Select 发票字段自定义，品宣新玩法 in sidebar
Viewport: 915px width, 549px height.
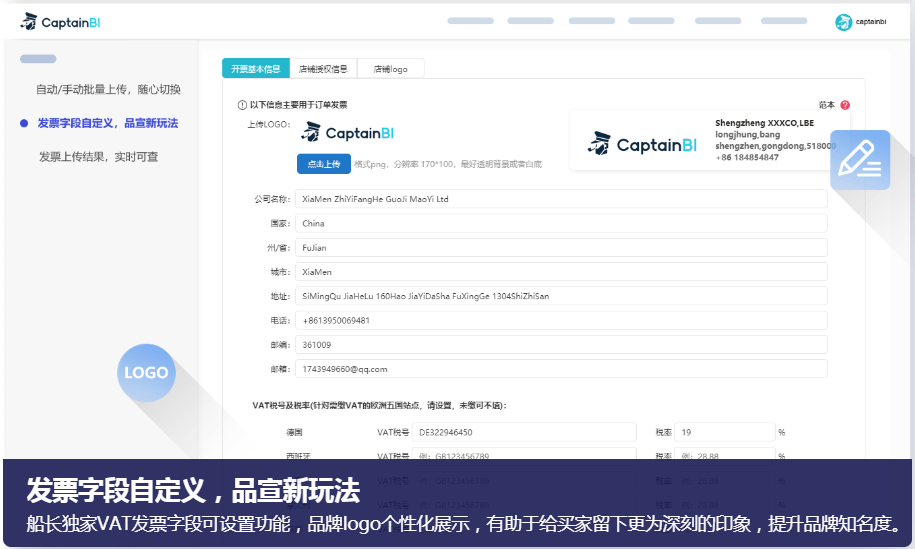pyautogui.click(x=108, y=123)
